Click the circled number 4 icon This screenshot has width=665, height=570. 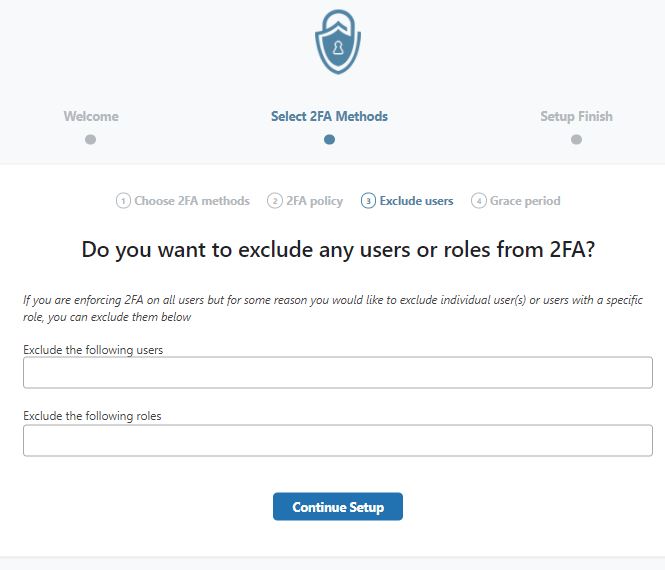coord(478,201)
